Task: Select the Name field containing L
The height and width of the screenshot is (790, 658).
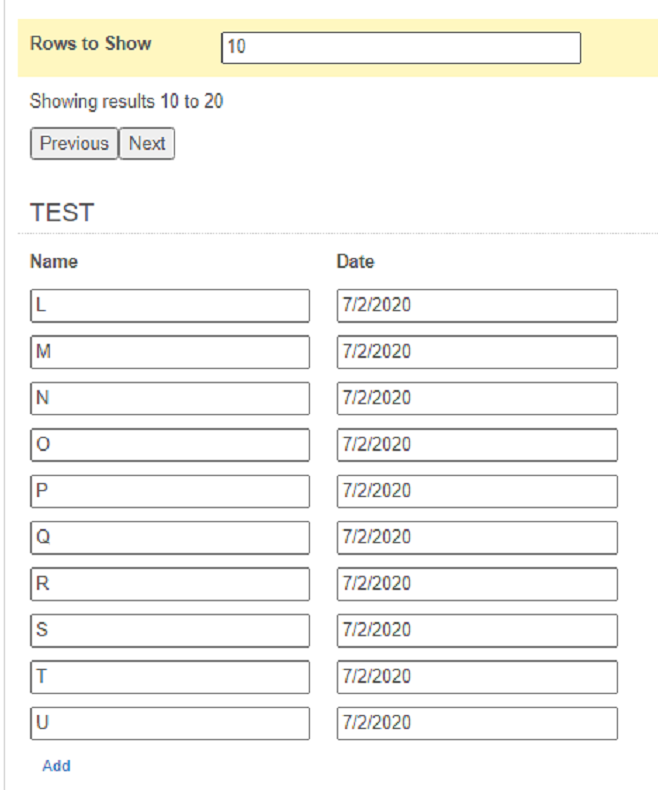Action: tap(170, 306)
